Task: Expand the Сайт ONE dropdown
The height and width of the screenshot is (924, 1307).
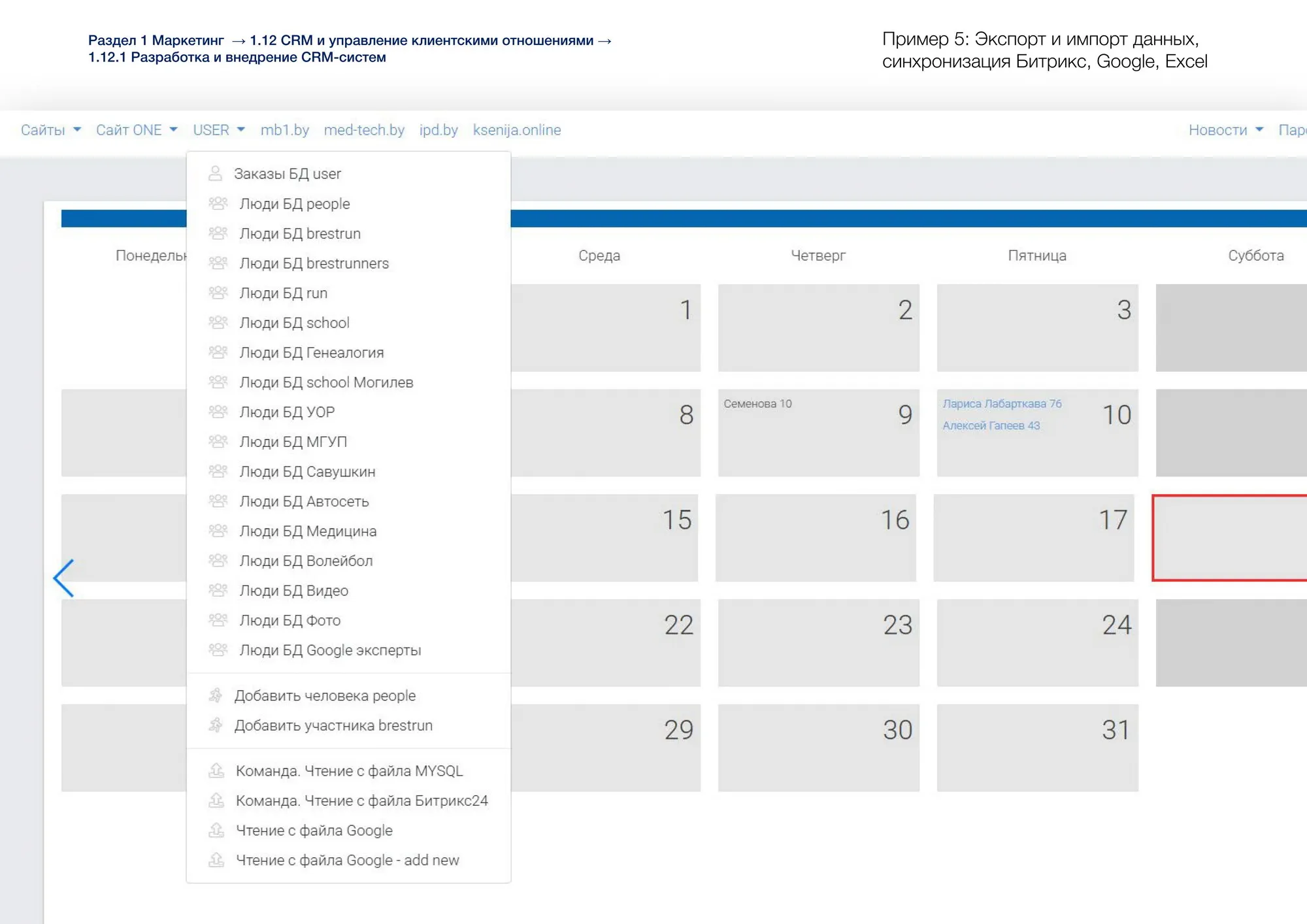Action: click(x=137, y=130)
